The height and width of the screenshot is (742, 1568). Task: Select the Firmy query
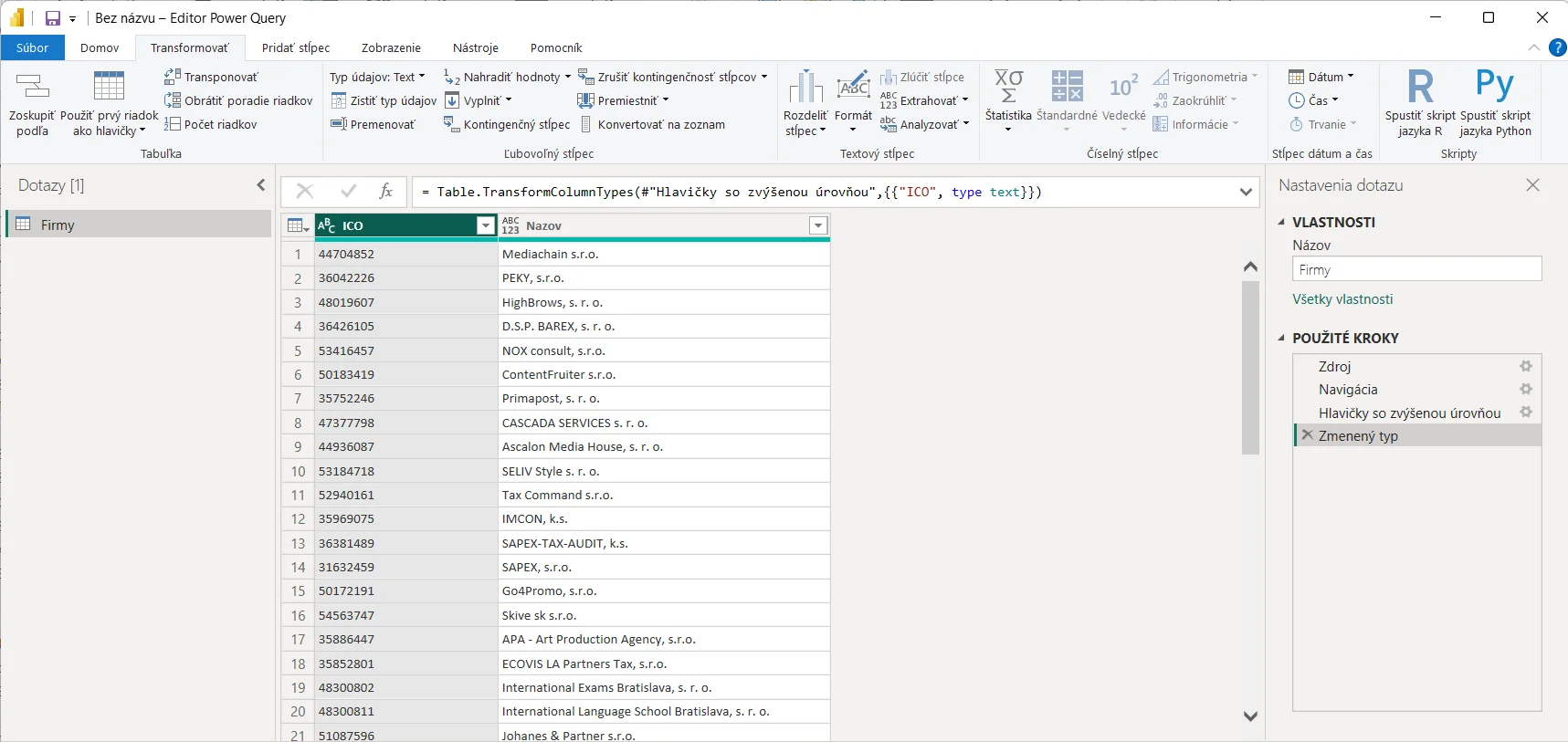(139, 225)
